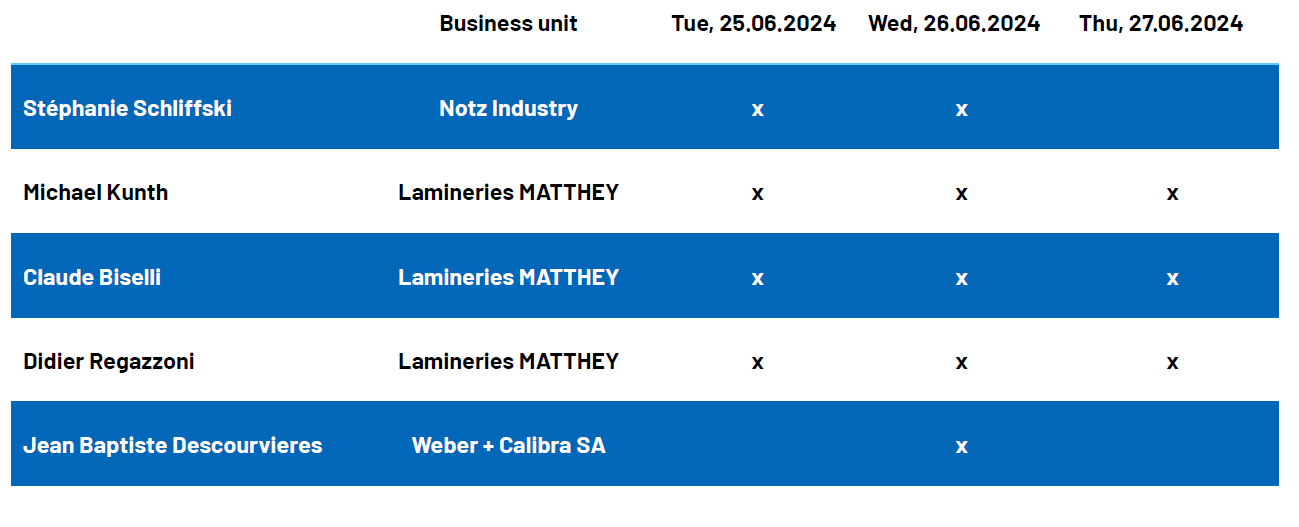Click Lamineries MATTHEY in Michael Kunth's row
This screenshot has height=527, width=1299.
tap(508, 192)
